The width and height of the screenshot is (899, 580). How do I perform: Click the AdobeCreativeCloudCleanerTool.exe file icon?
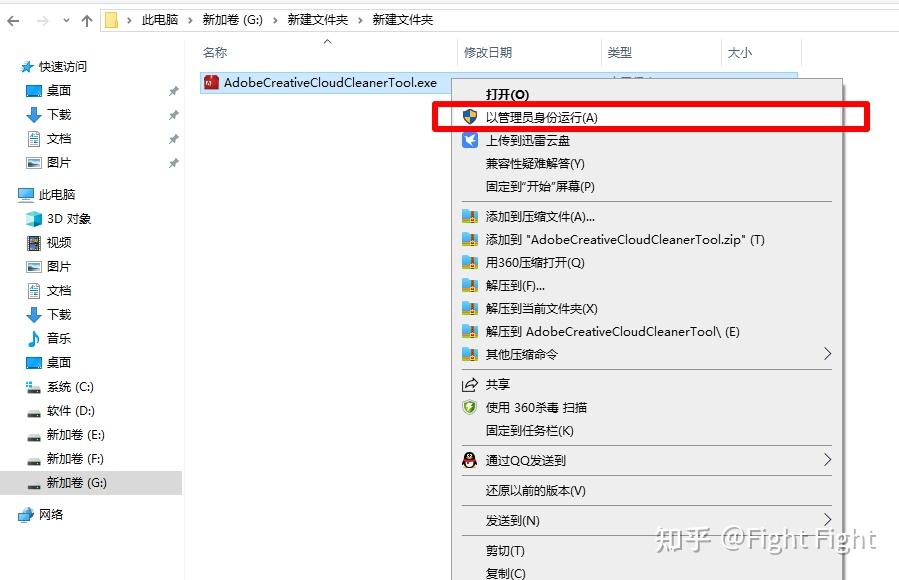click(211, 83)
